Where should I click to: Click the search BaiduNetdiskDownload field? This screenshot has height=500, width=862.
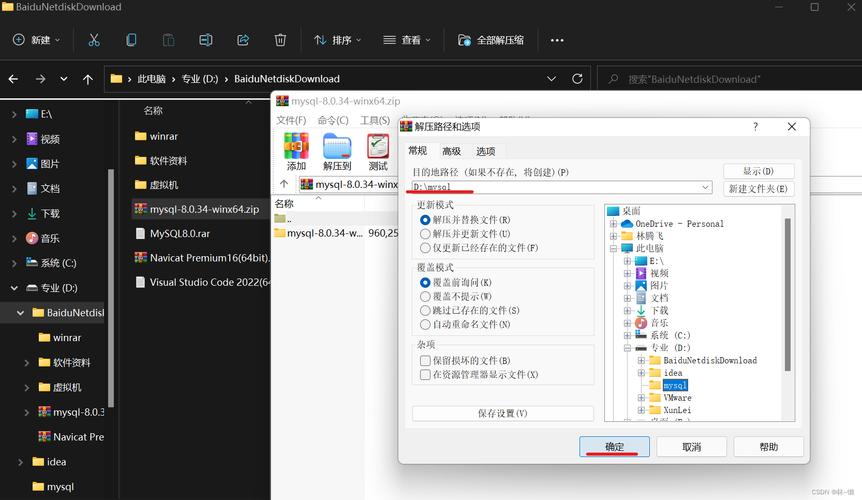click(730, 79)
